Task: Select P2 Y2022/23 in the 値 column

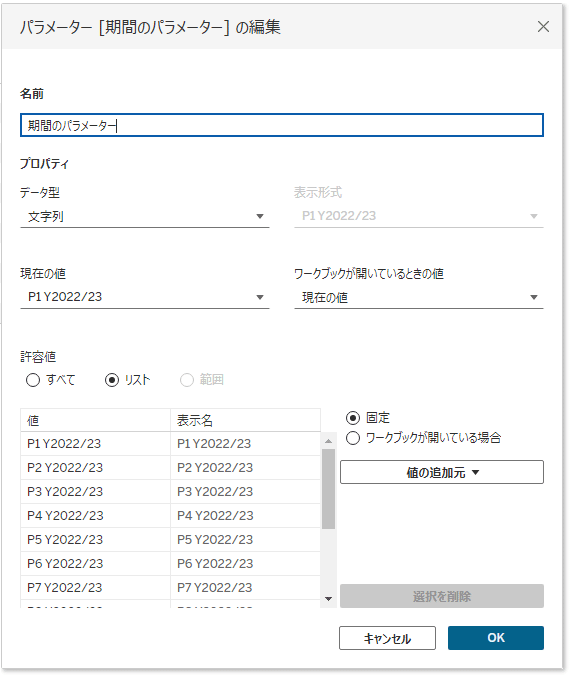Action: pos(95,468)
